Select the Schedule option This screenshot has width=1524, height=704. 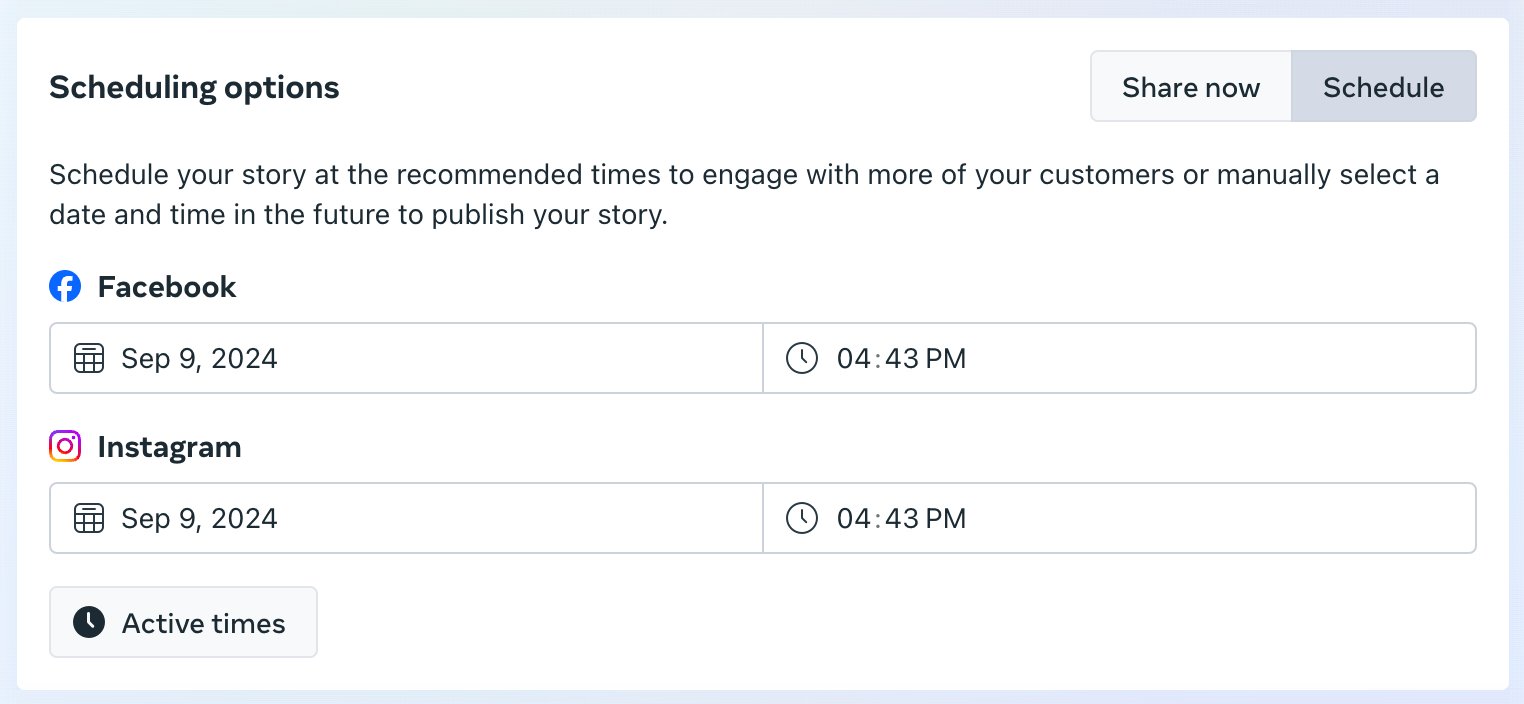tap(1384, 87)
